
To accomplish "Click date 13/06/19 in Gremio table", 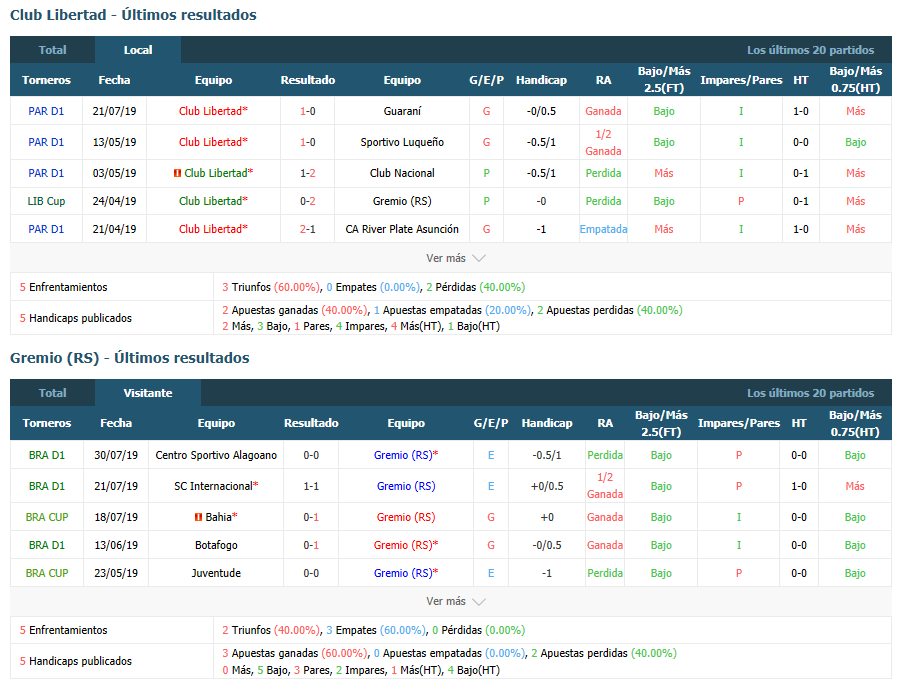I will [x=116, y=545].
